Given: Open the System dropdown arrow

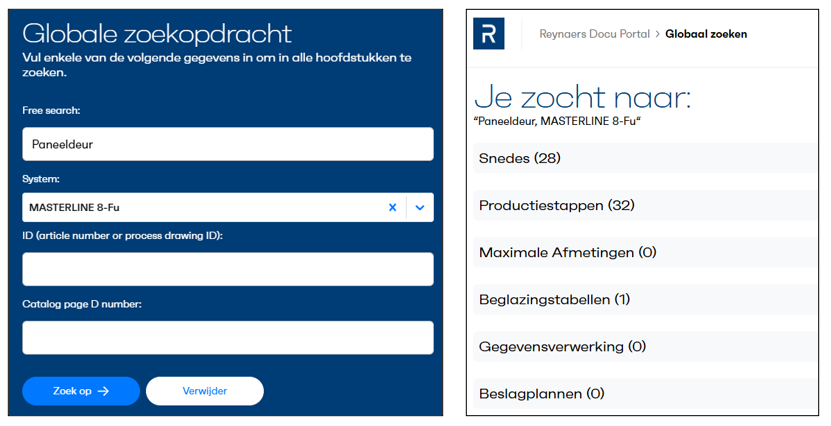Looking at the screenshot, I should pos(420,207).
